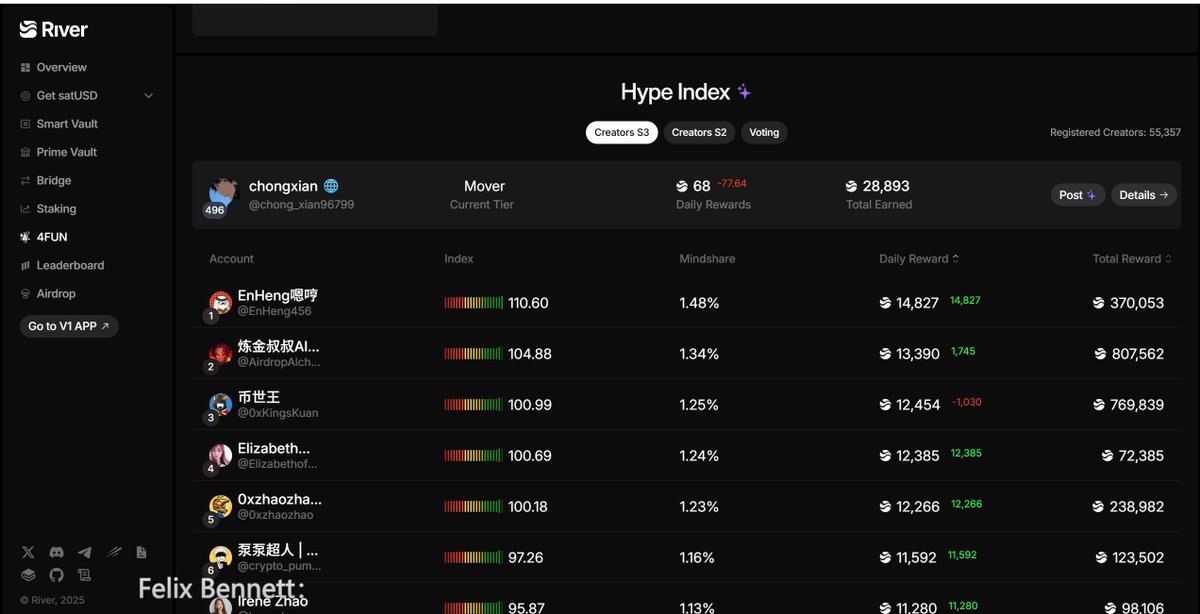Click the index bar for the 100.99 row
Viewport: 1200px width, 614px height.
point(474,405)
